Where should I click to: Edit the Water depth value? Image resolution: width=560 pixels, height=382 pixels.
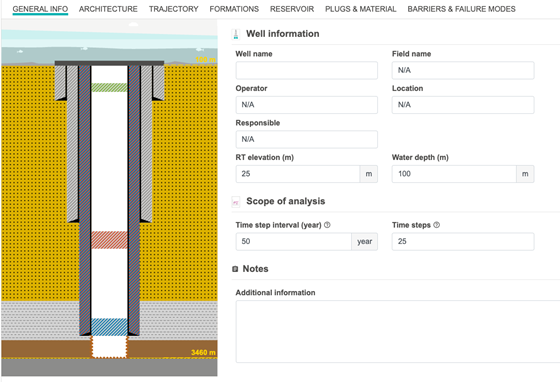tap(454, 174)
